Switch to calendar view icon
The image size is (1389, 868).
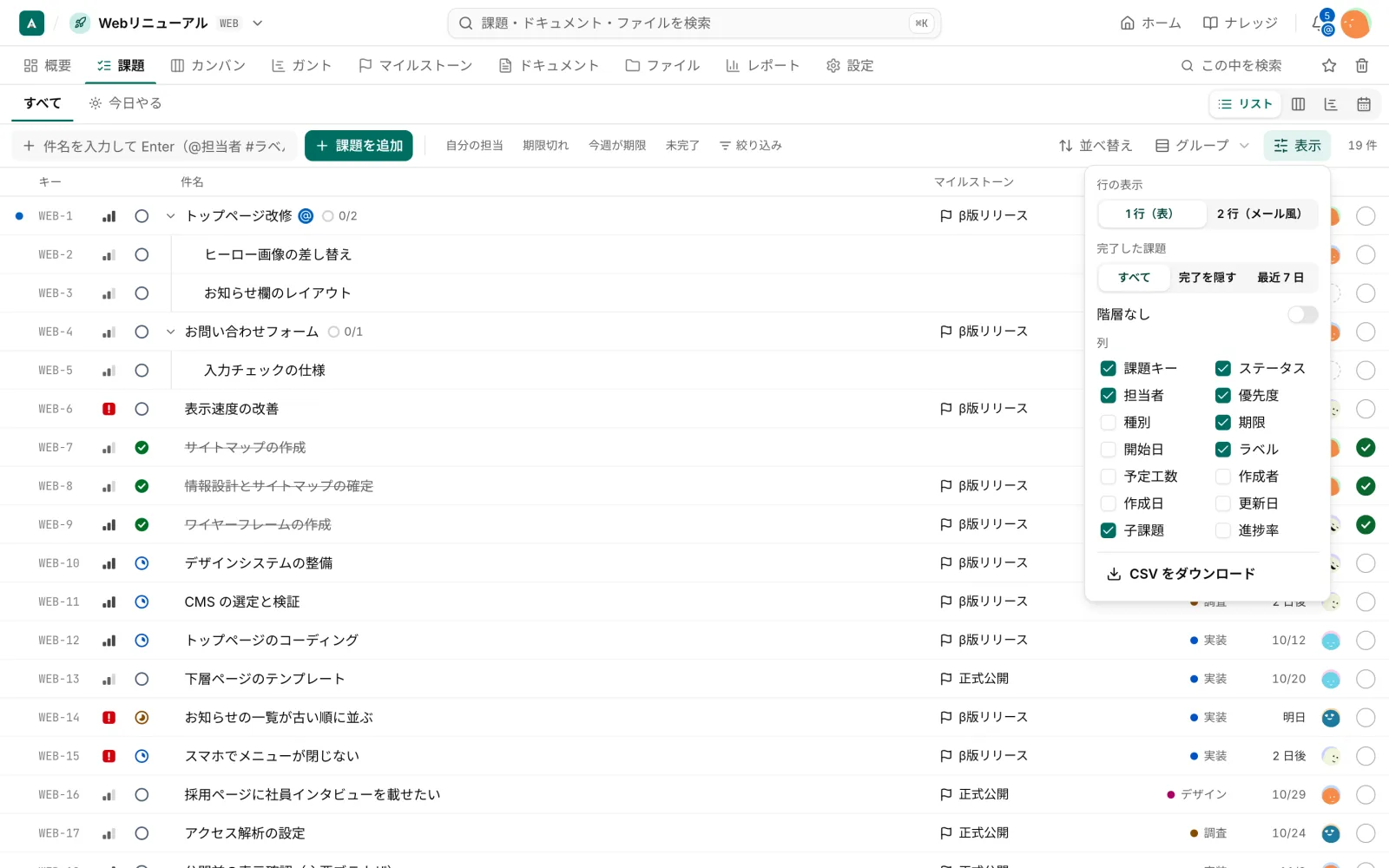pyautogui.click(x=1364, y=104)
